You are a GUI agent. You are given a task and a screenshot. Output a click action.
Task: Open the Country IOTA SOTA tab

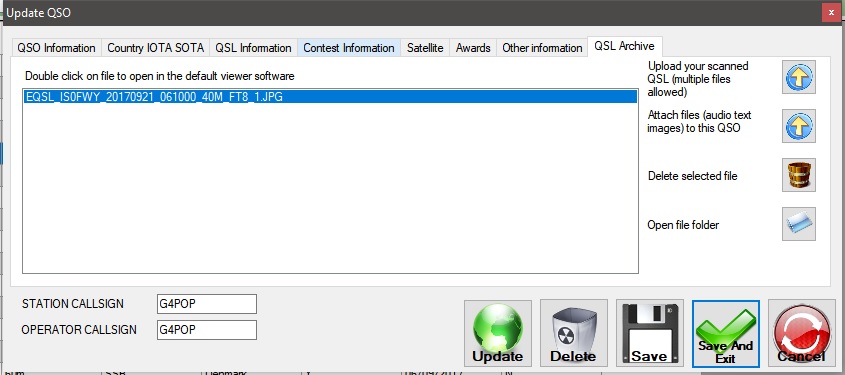pyautogui.click(x=156, y=48)
